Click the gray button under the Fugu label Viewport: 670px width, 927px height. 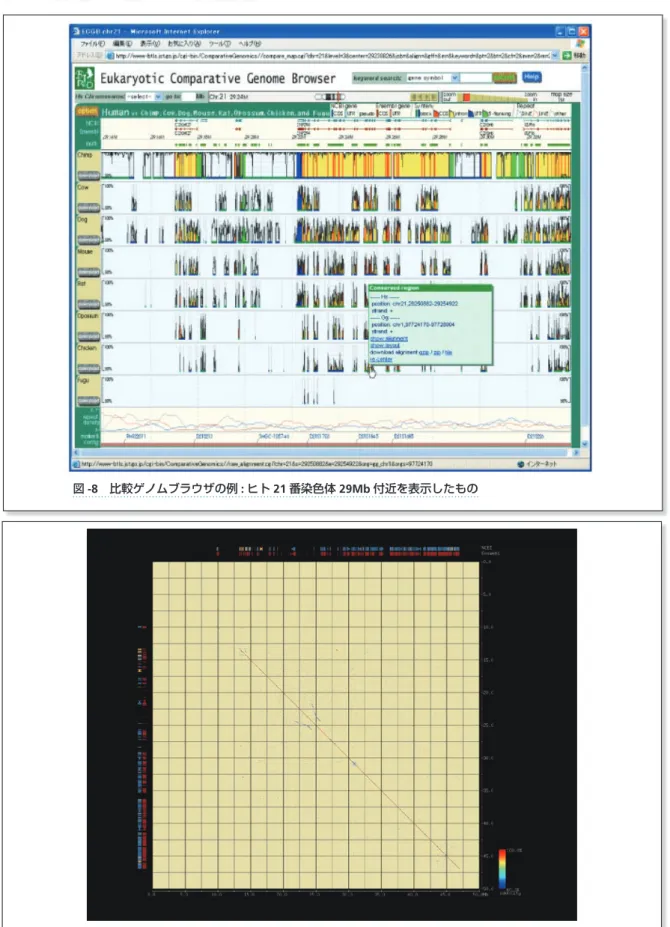click(89, 400)
